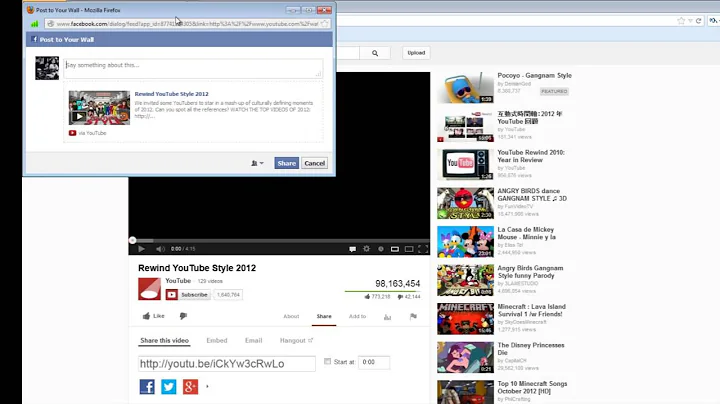Click the video progress bar
This screenshot has height=404, width=720.
point(279,240)
